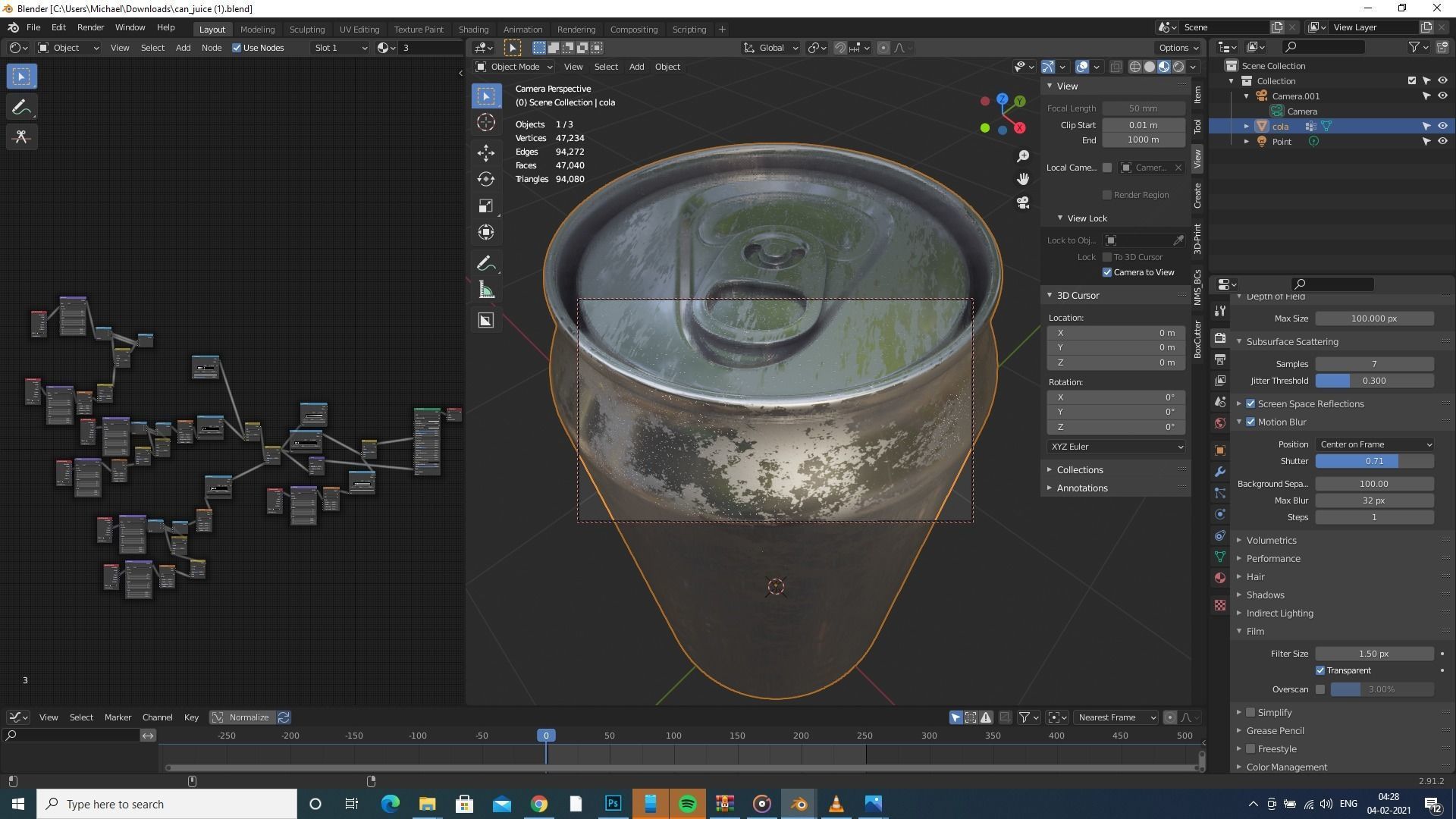
Task: Expand the Collections panel
Action: [x=1079, y=470]
